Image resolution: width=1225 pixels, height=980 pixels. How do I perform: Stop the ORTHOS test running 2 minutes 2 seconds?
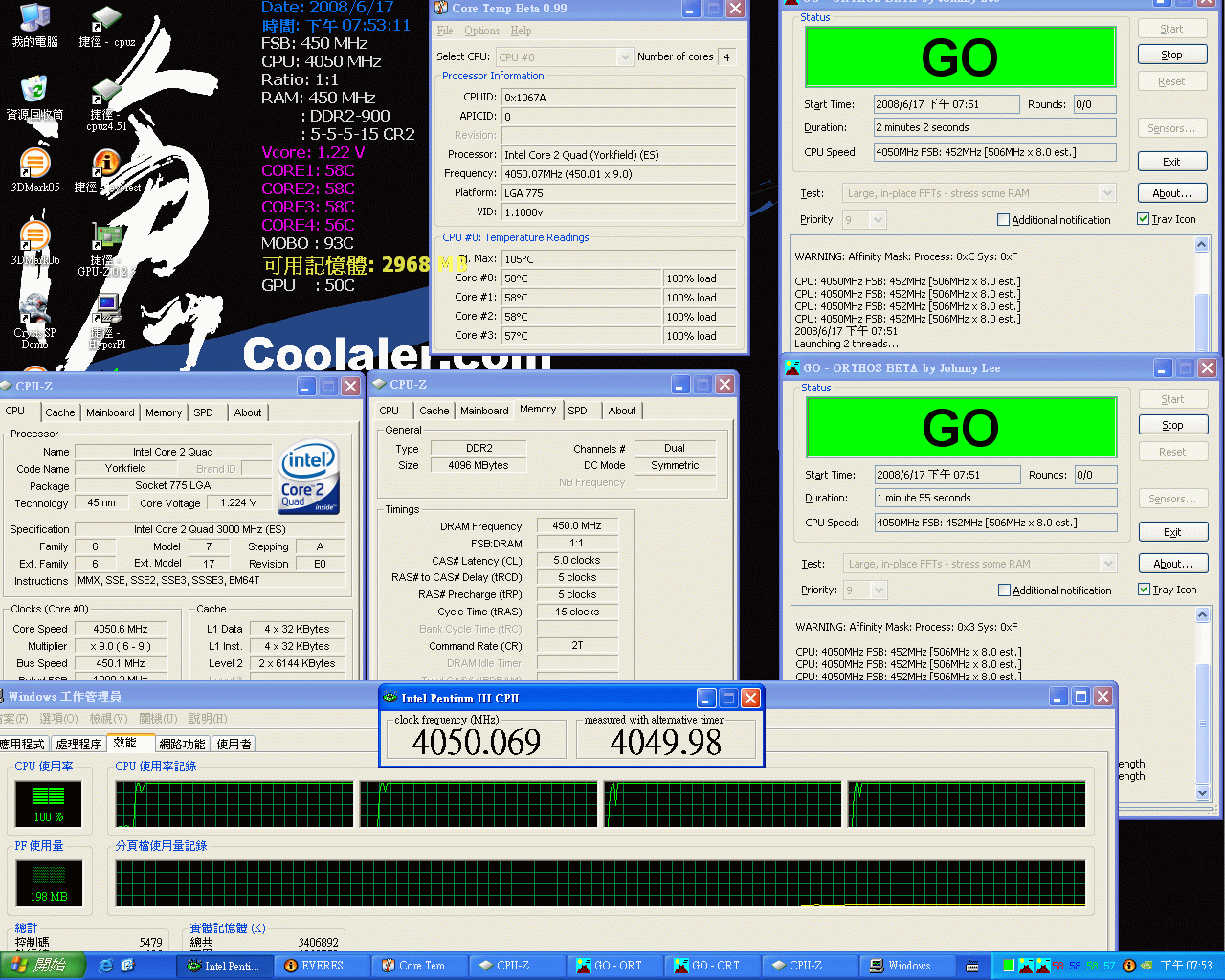pos(1172,55)
